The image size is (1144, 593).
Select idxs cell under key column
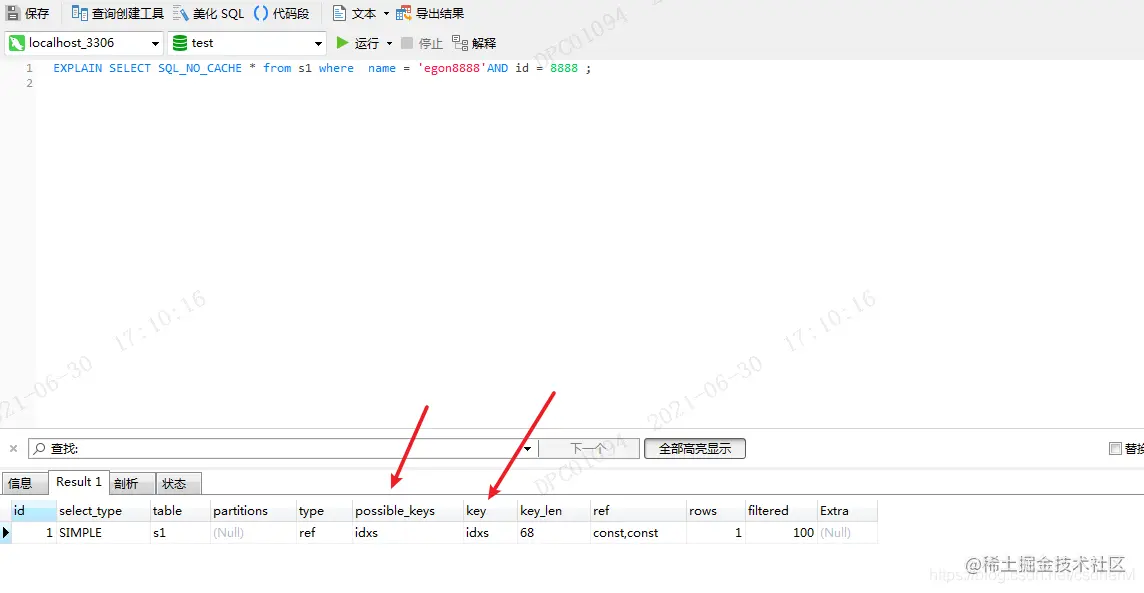490,532
